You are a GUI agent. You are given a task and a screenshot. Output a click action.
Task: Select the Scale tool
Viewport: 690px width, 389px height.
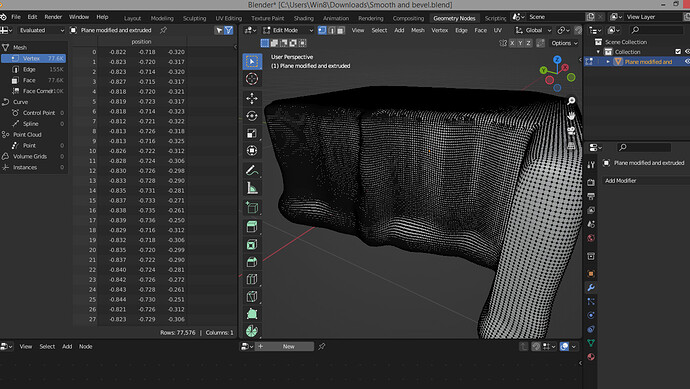(x=252, y=133)
